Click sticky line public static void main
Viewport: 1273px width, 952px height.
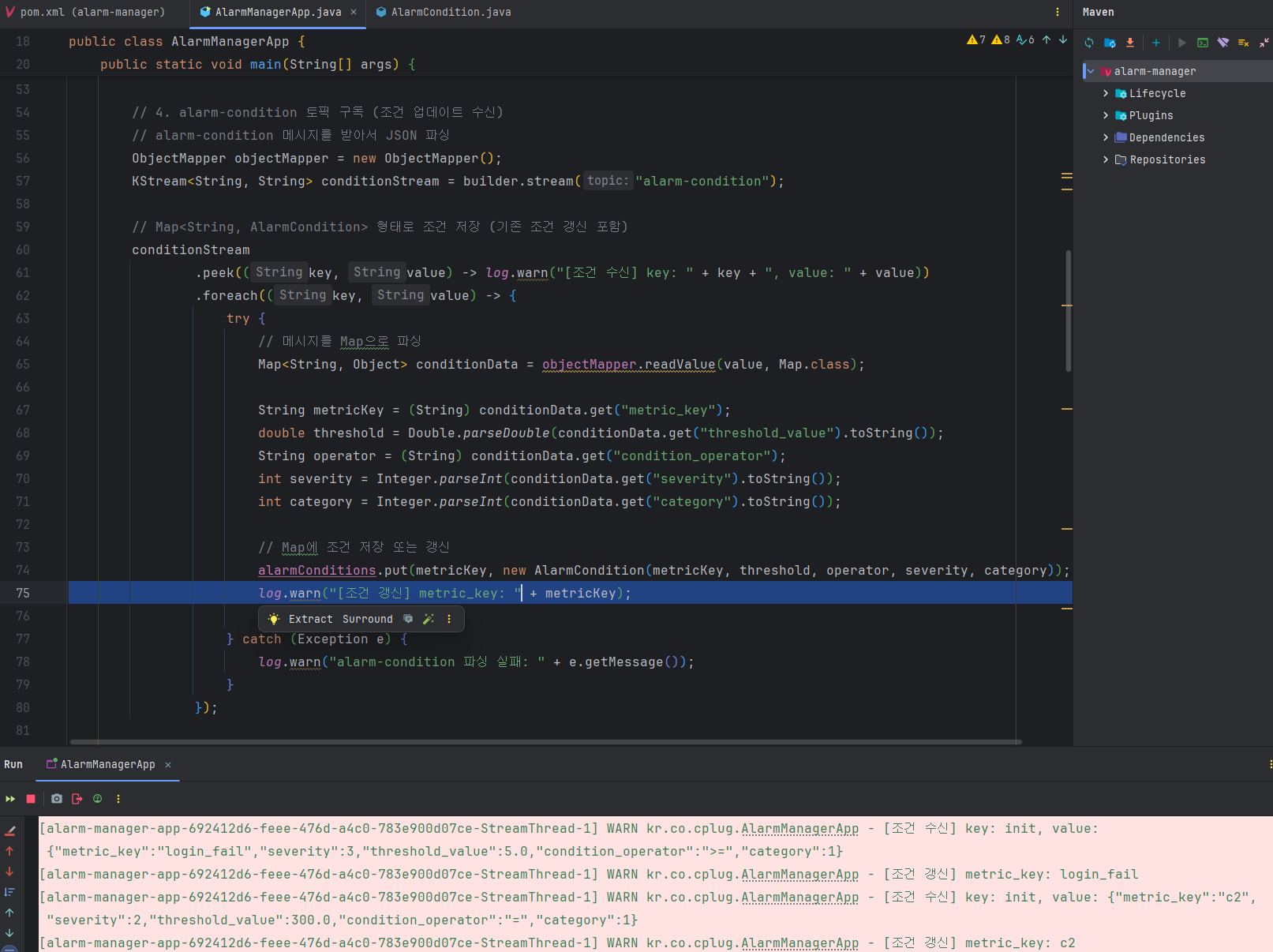257,64
